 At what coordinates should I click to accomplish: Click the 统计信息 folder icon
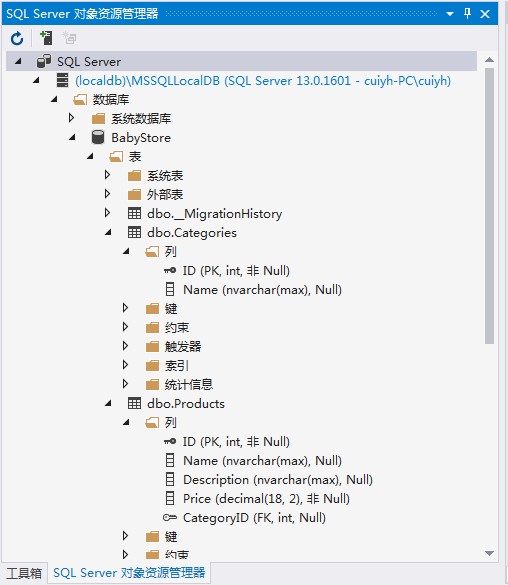[x=152, y=384]
